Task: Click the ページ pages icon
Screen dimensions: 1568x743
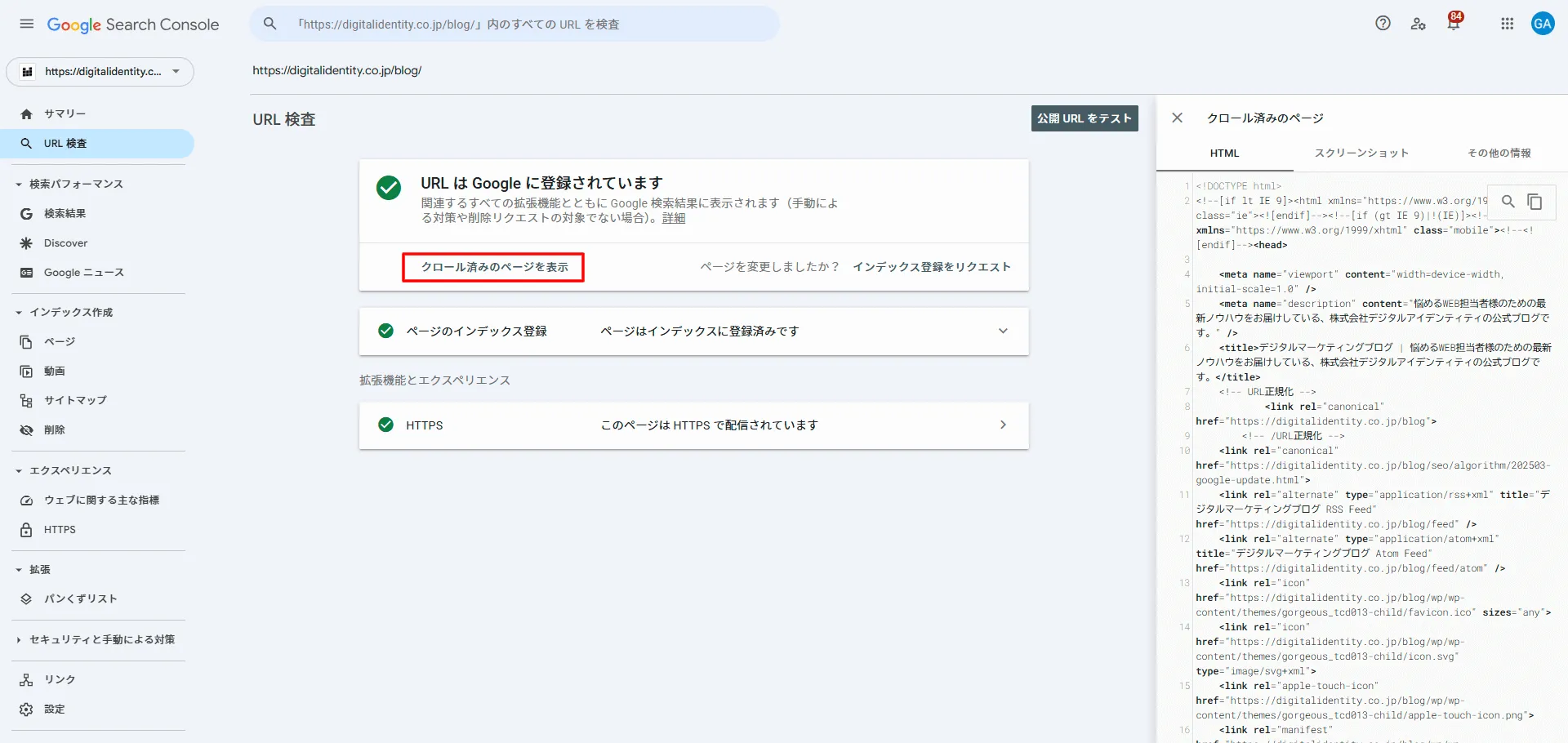Action: [x=27, y=341]
